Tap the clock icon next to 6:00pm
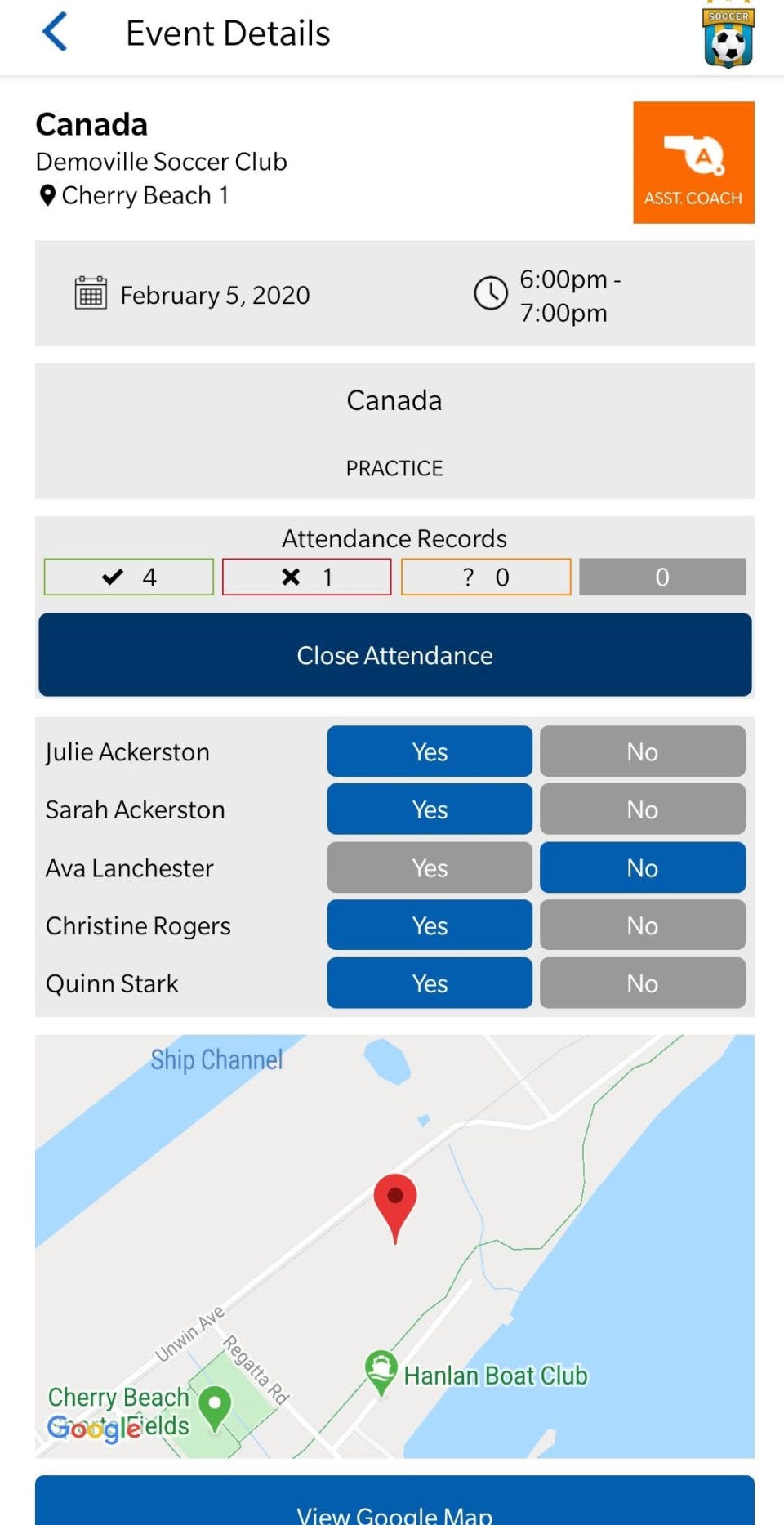 click(491, 293)
